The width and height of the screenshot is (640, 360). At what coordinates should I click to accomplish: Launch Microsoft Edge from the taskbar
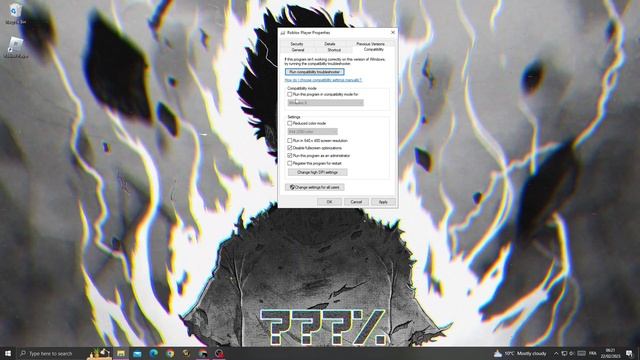(153, 353)
